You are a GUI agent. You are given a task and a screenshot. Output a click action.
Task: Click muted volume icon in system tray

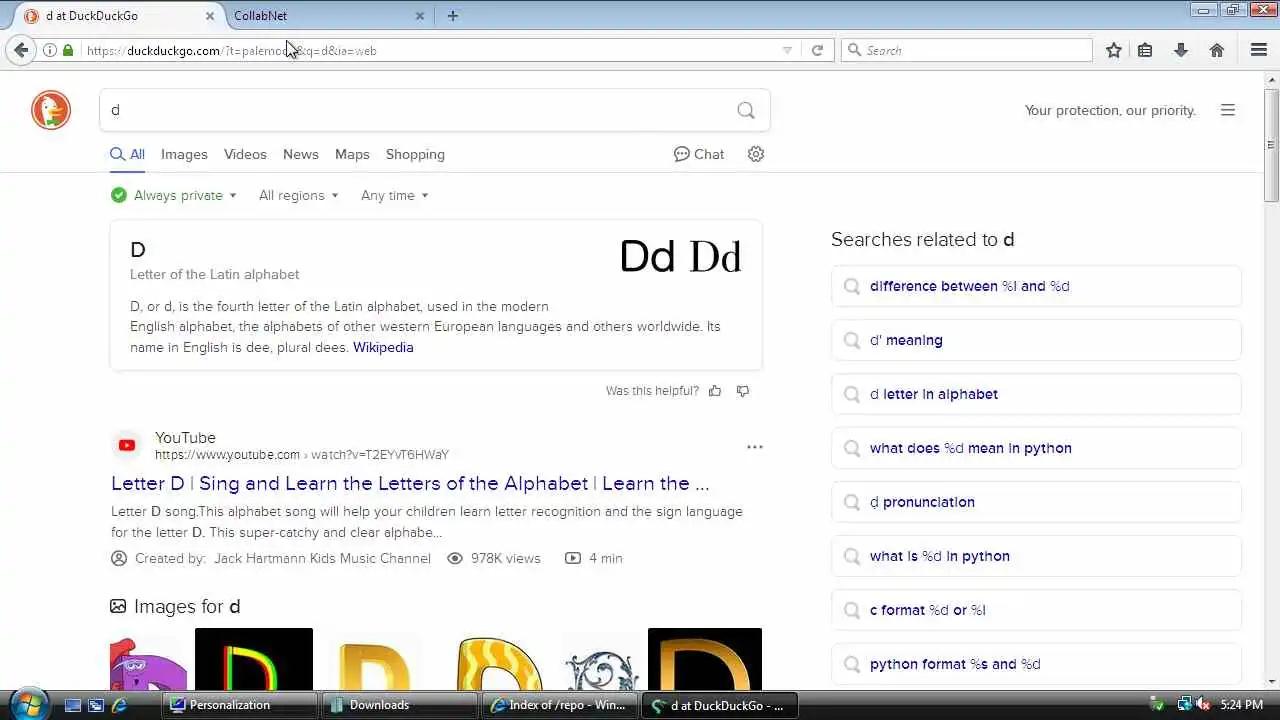click(x=1203, y=705)
